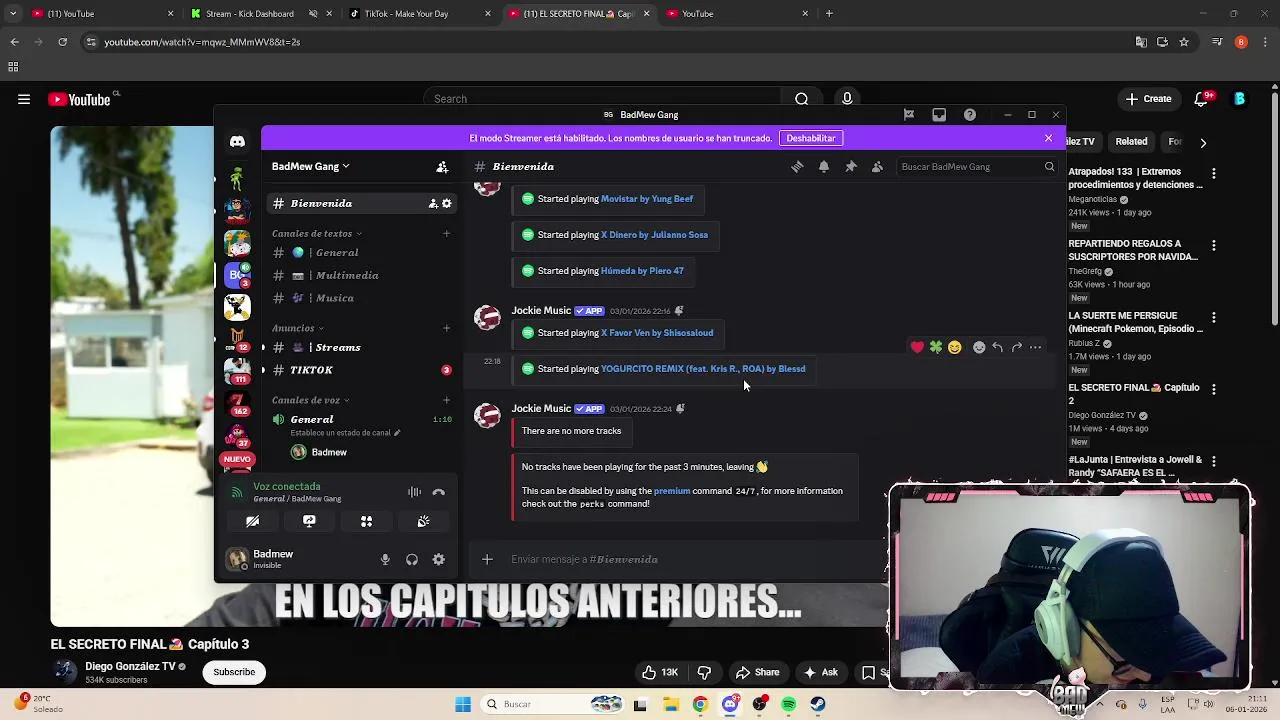Open YouTube hamburger guide menu
1280x720 pixels.
24,99
